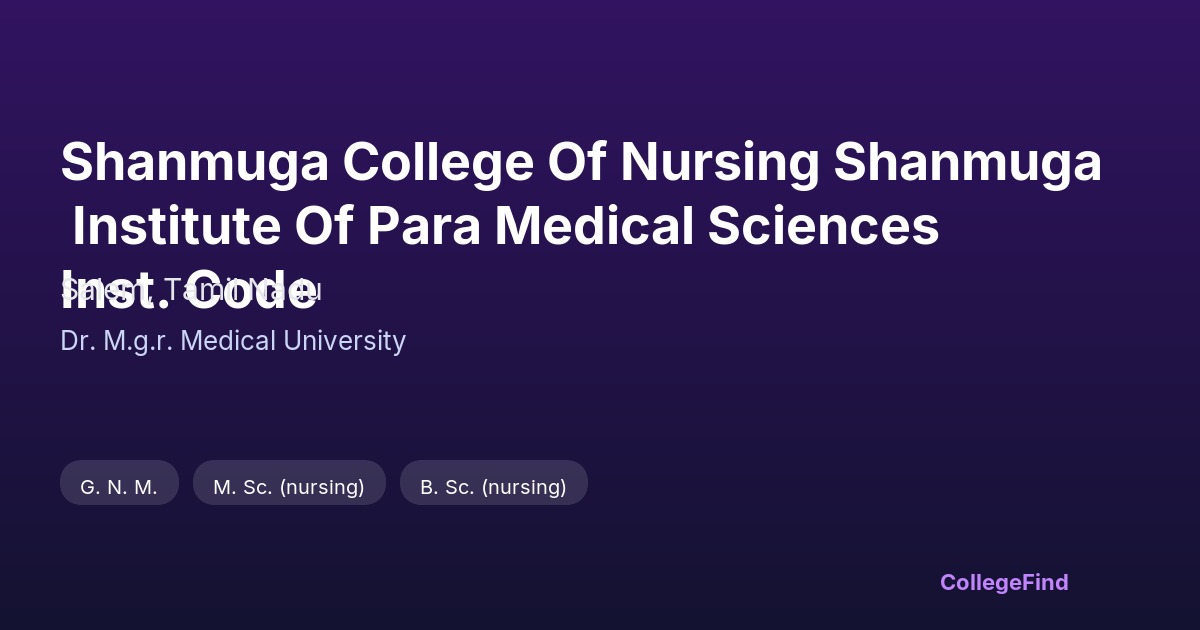Select the M. Sc. (nursing) course tag
The width and height of the screenshot is (1200, 630).
pyautogui.click(x=289, y=486)
